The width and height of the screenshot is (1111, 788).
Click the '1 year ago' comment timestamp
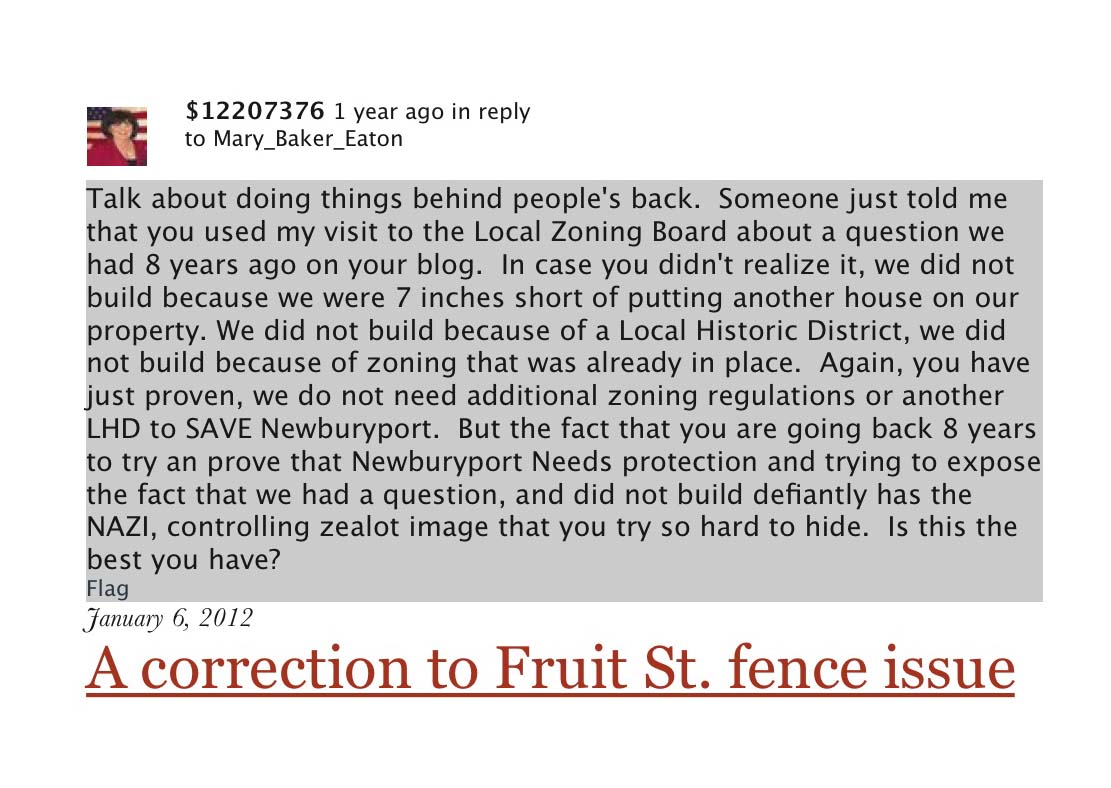coord(388,112)
